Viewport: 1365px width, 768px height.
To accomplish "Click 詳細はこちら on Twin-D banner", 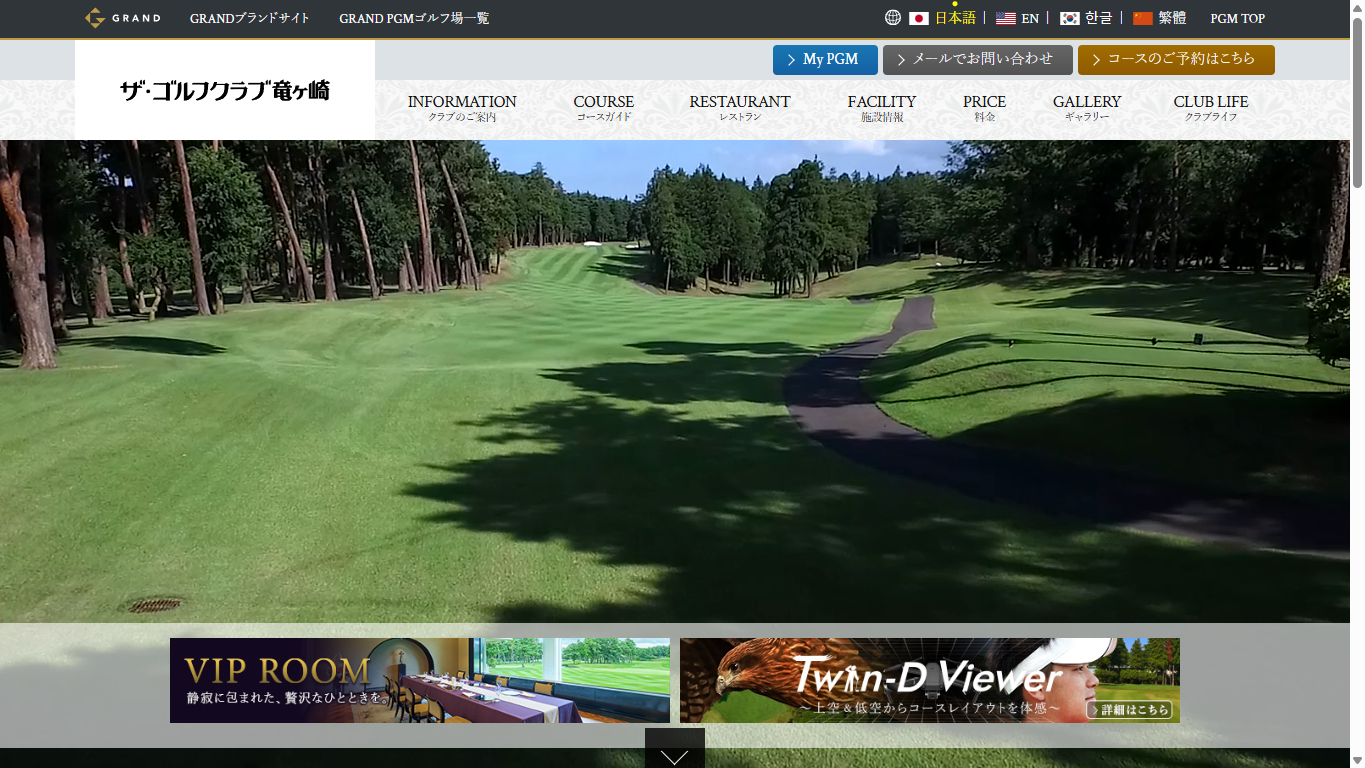I will (x=1129, y=710).
